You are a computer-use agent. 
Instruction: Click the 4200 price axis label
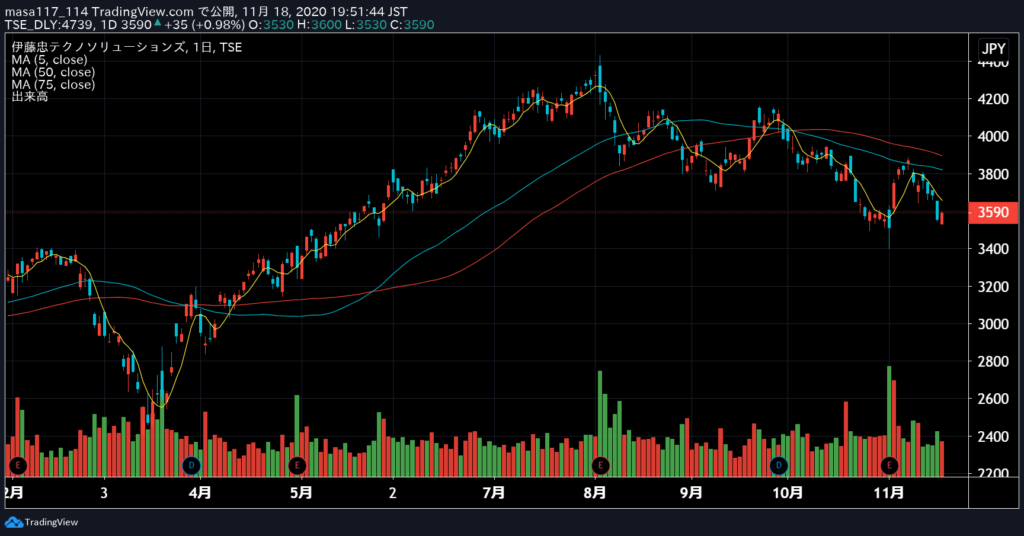[x=993, y=99]
